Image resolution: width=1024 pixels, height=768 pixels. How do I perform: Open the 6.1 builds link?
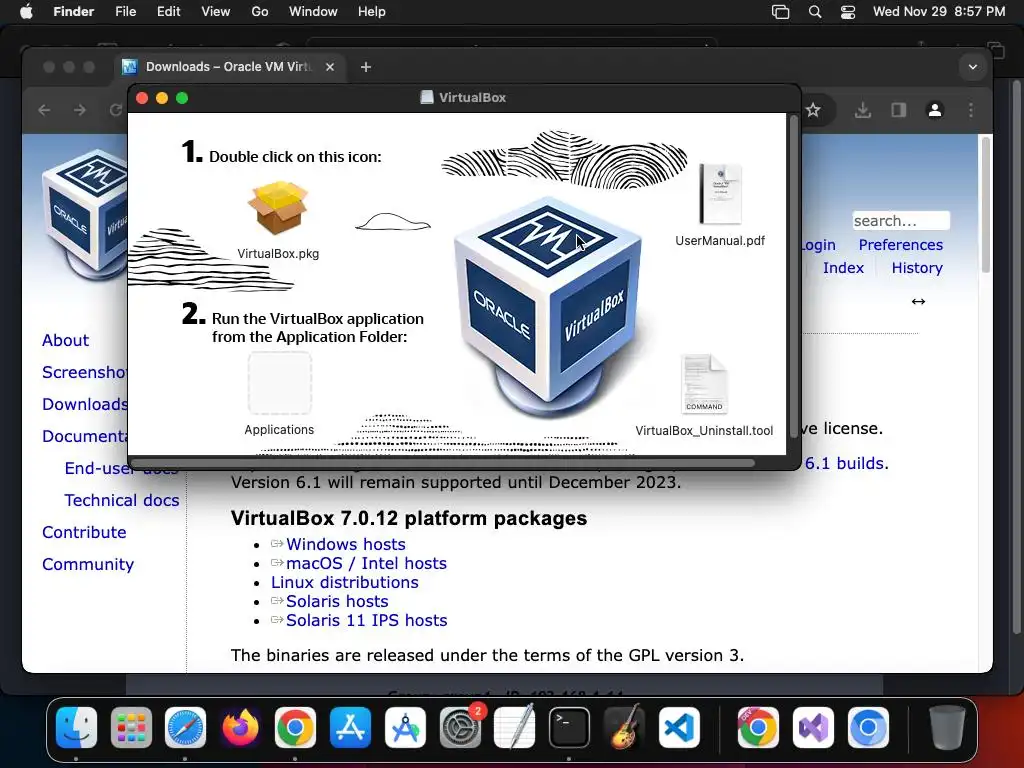click(846, 463)
